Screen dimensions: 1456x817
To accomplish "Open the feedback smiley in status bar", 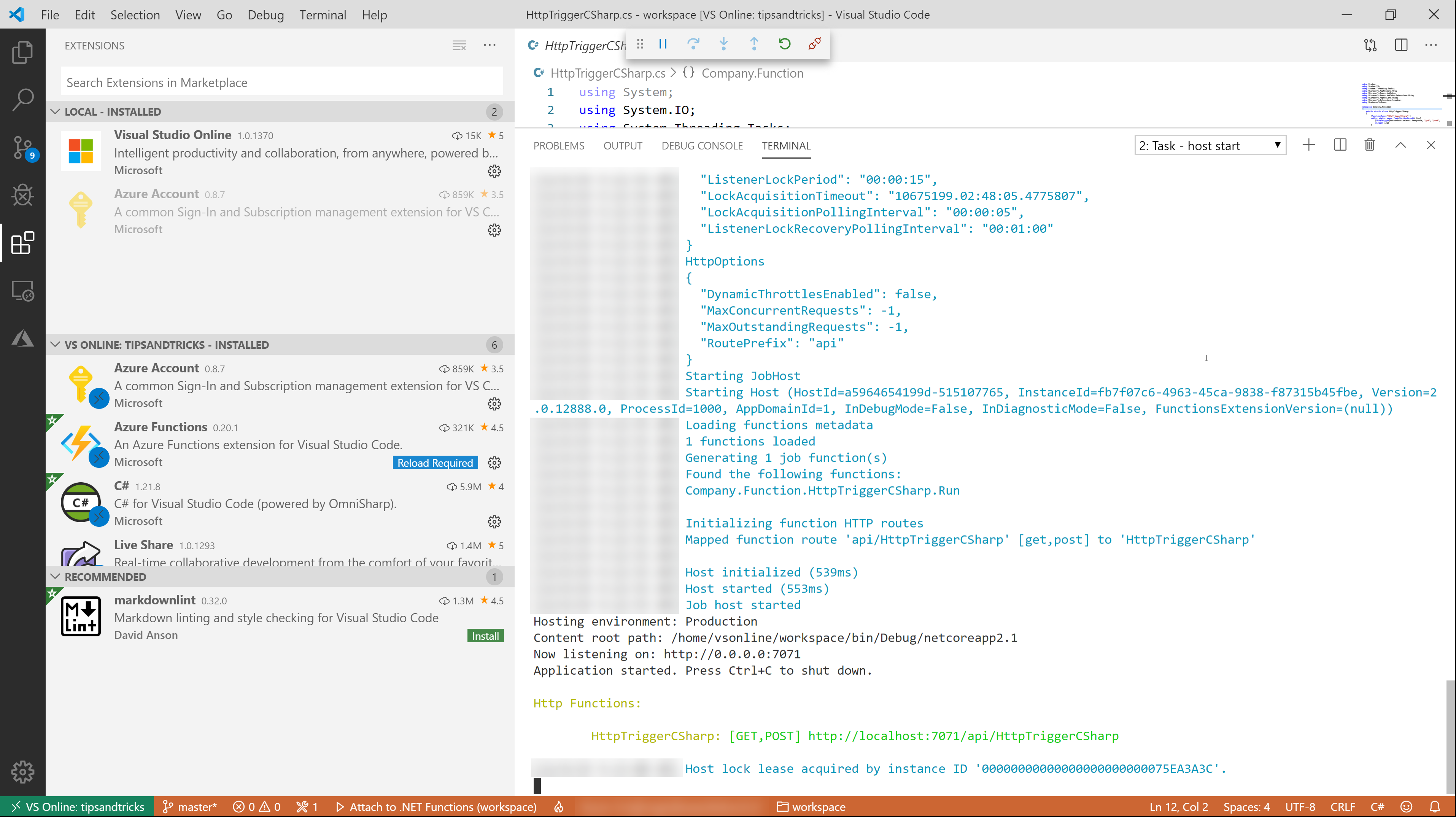I will (1407, 807).
